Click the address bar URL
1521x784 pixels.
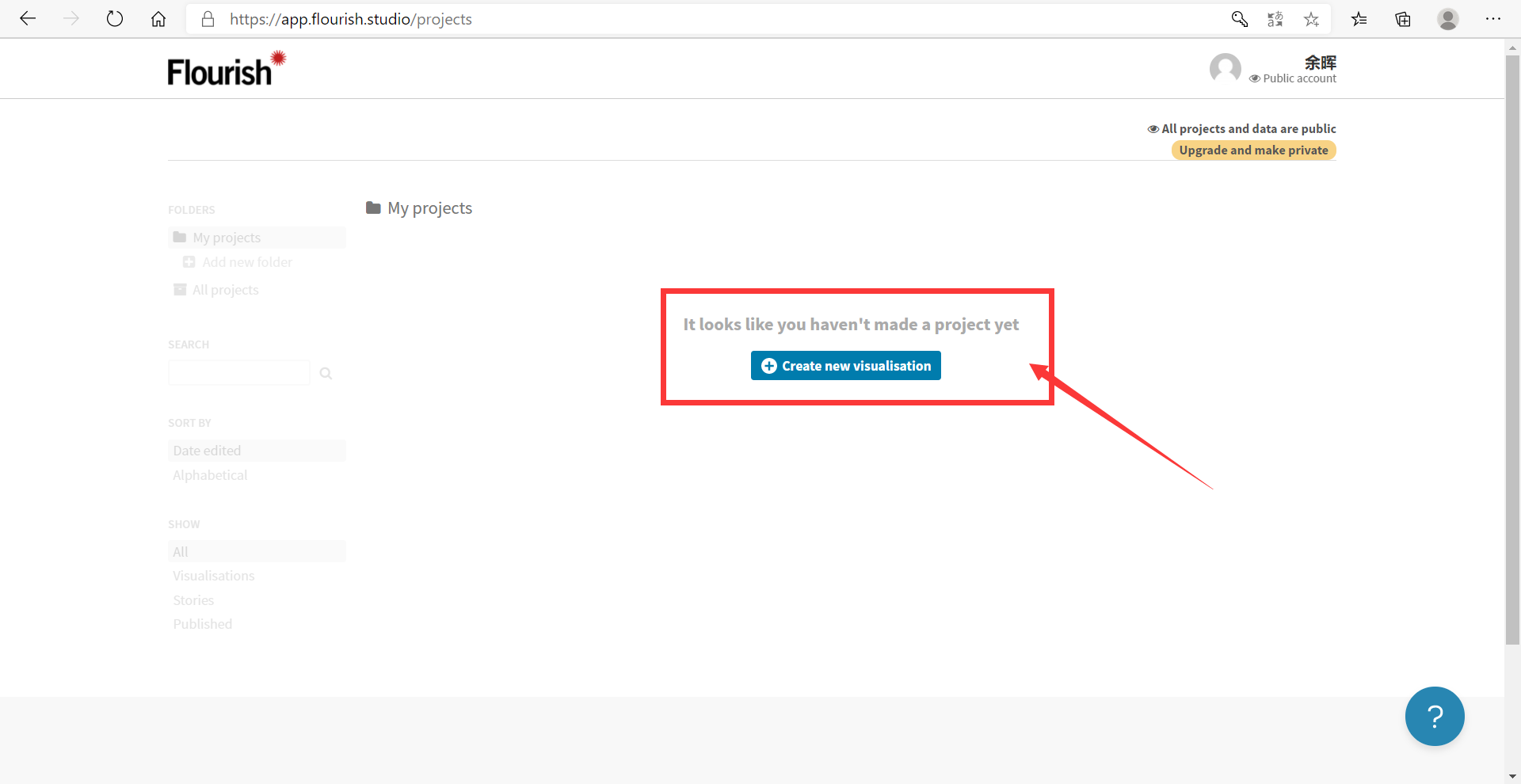tap(351, 19)
